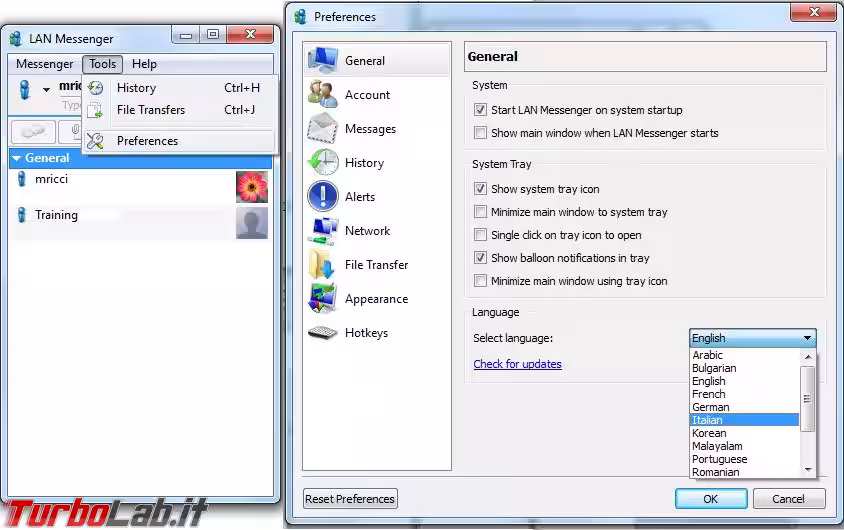Select the Hotkeys keyboard icon

point(323,333)
